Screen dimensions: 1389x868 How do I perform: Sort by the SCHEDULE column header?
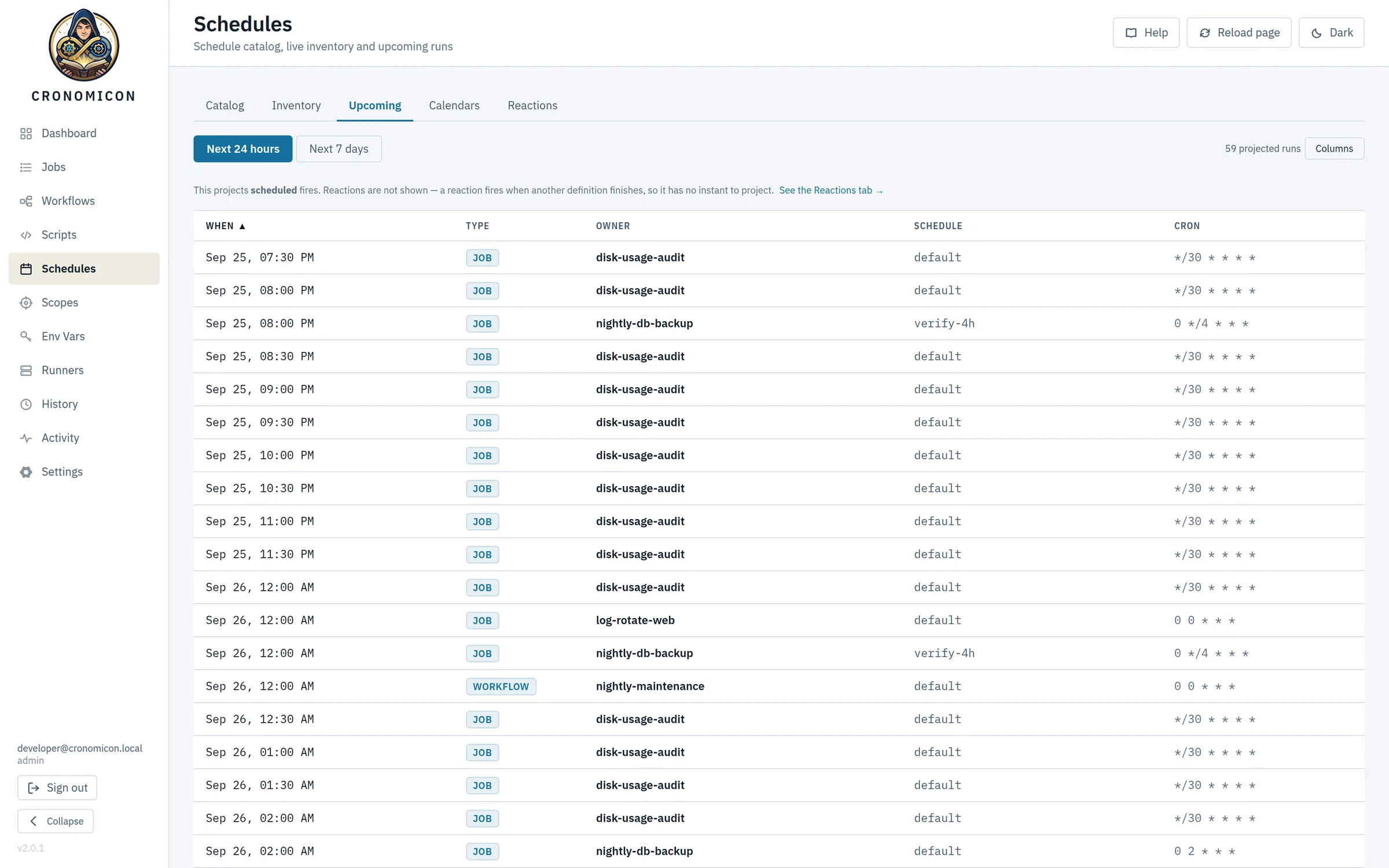[938, 226]
